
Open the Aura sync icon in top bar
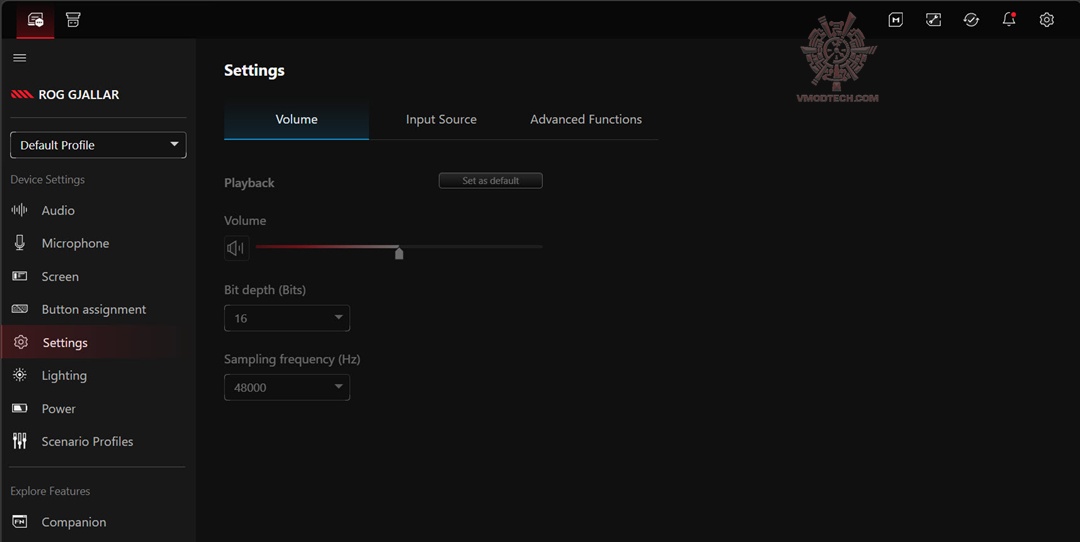(x=933, y=20)
